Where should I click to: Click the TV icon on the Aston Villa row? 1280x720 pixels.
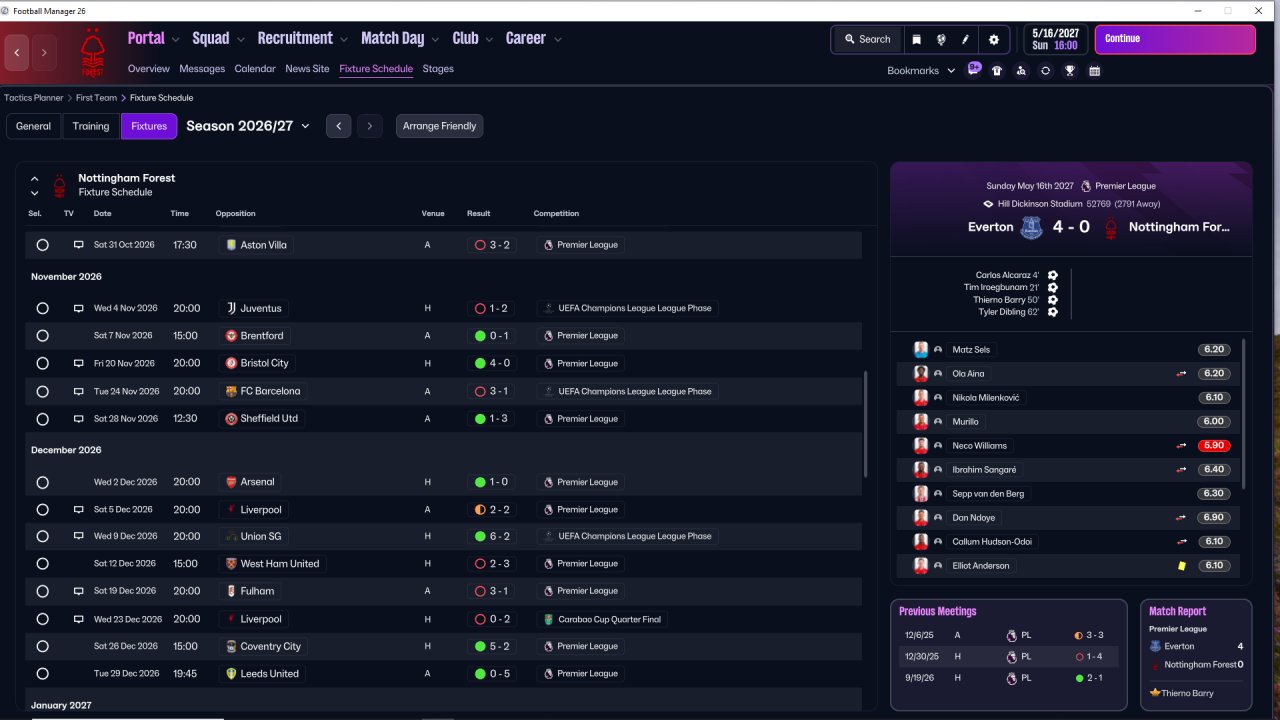(78, 245)
